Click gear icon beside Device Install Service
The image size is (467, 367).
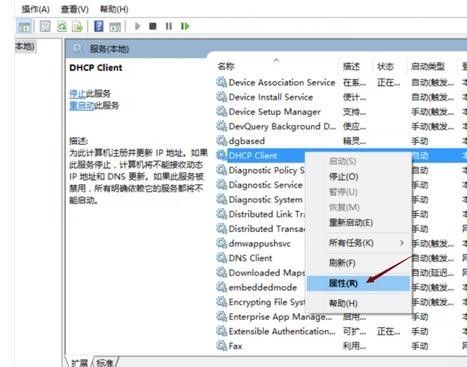pos(221,97)
